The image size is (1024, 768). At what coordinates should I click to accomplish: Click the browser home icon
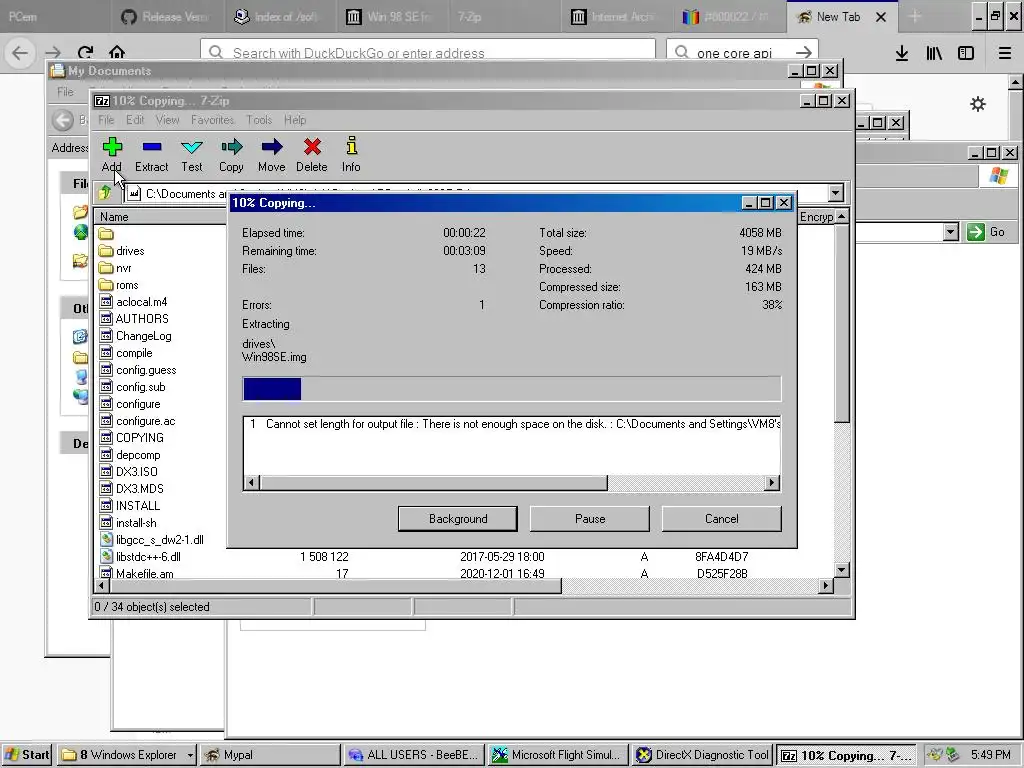pyautogui.click(x=117, y=52)
